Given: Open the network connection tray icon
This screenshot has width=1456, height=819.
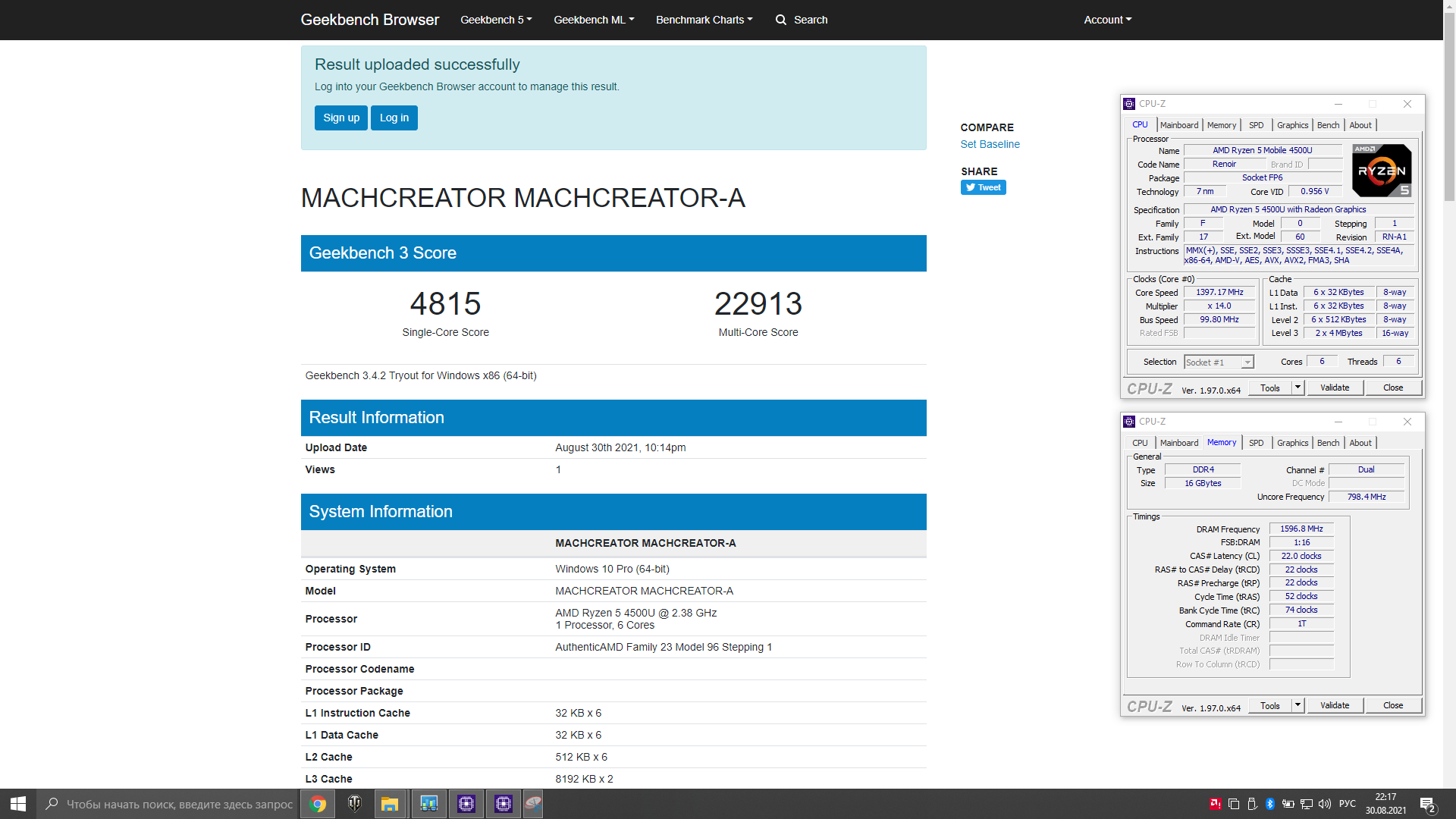Looking at the screenshot, I should (1307, 804).
